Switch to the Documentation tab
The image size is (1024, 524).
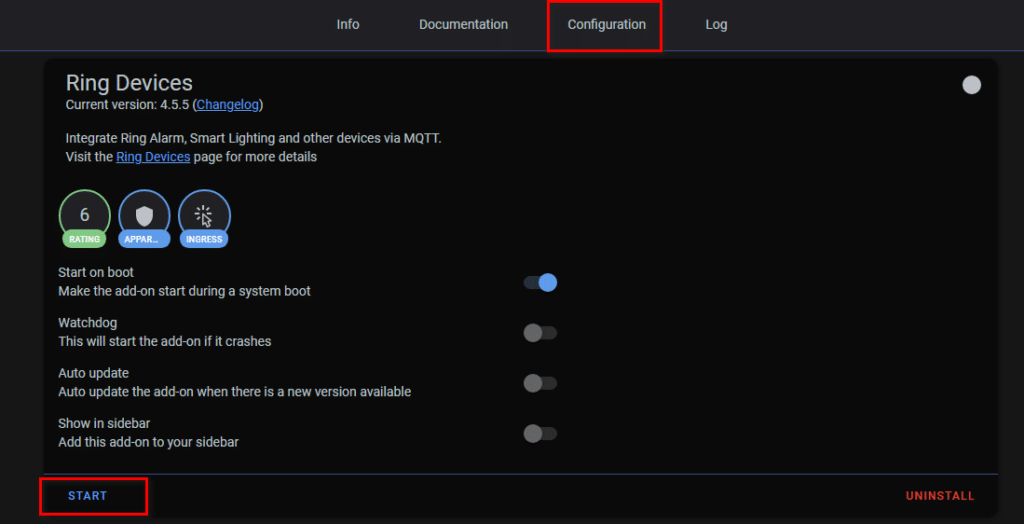(x=463, y=25)
